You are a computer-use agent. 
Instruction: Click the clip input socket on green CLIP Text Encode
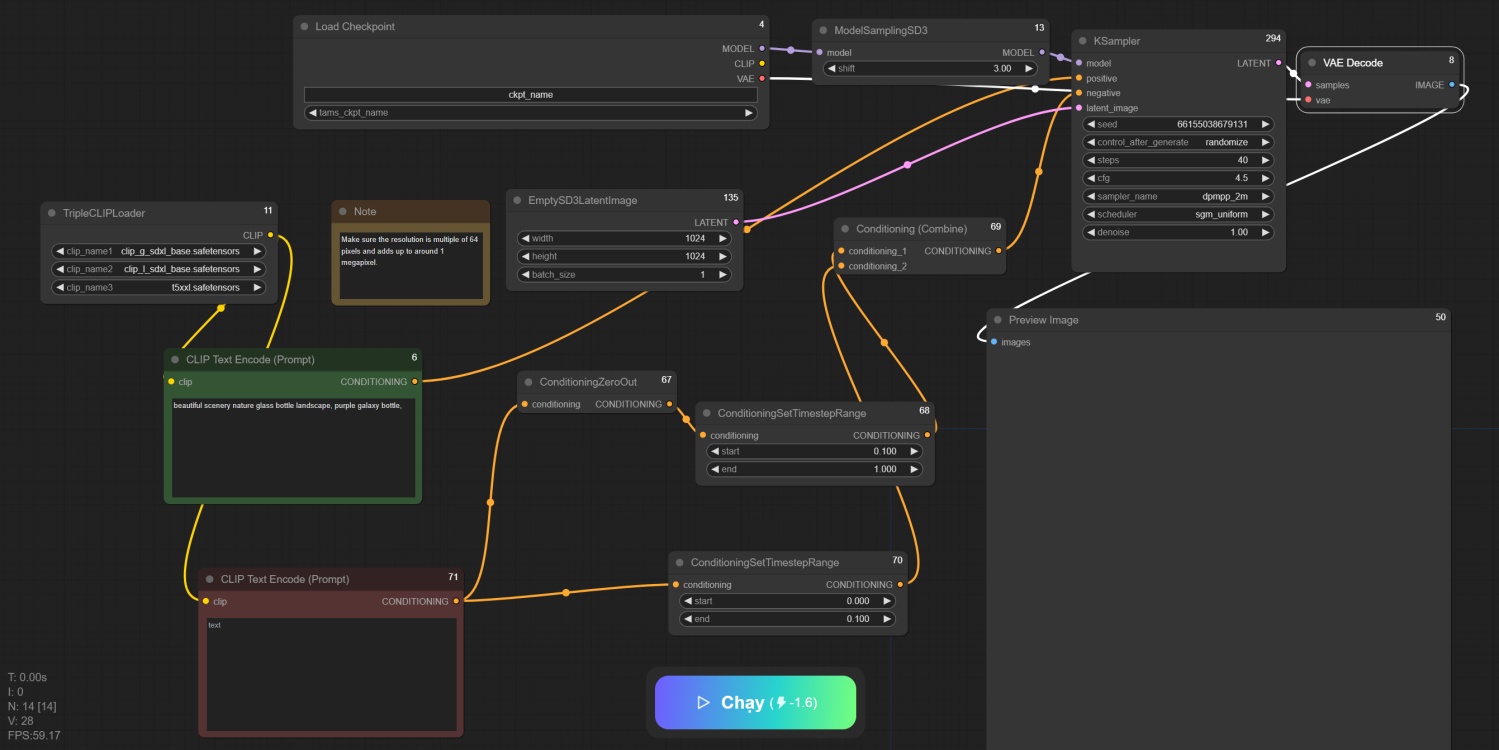click(171, 381)
